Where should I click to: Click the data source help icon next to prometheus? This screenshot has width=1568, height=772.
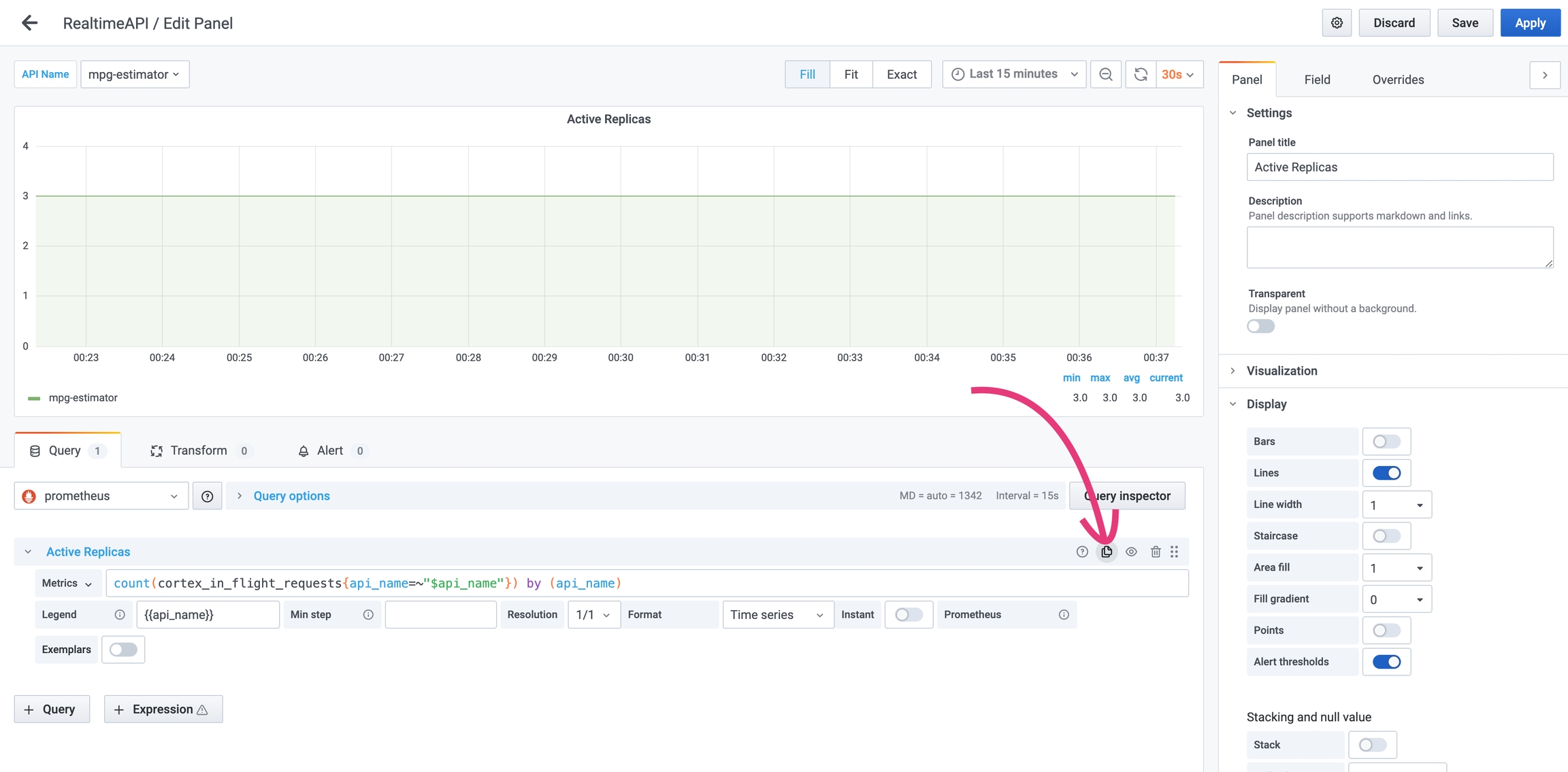click(x=208, y=497)
